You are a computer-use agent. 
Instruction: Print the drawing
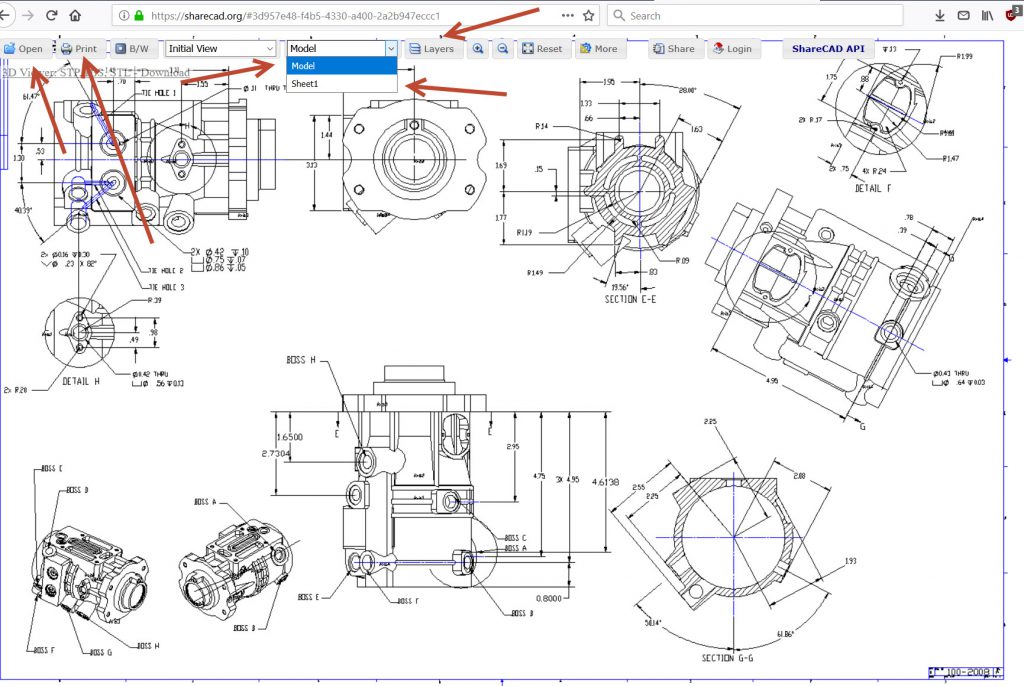click(78, 49)
